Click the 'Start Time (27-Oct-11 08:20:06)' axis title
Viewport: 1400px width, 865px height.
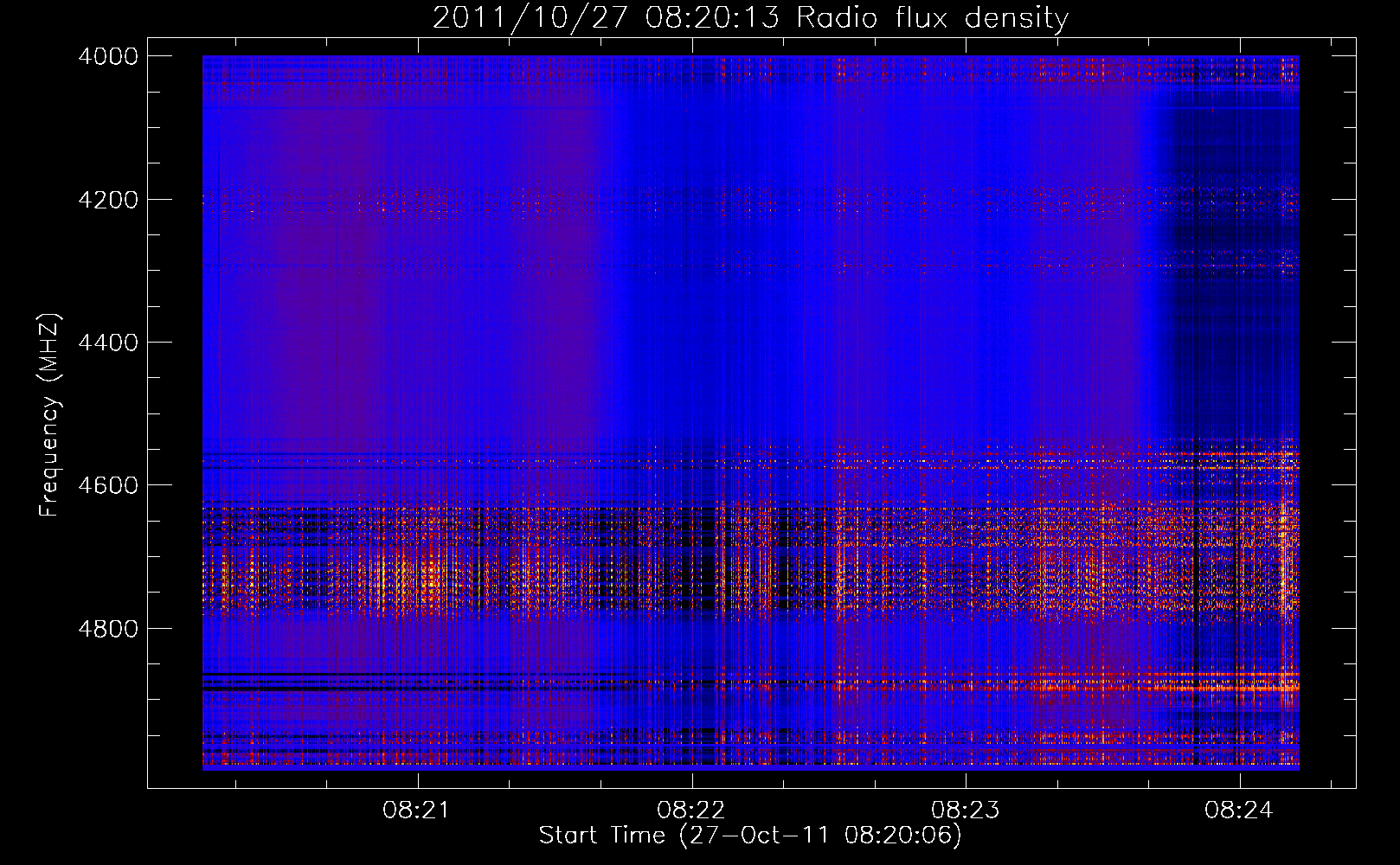(750, 836)
